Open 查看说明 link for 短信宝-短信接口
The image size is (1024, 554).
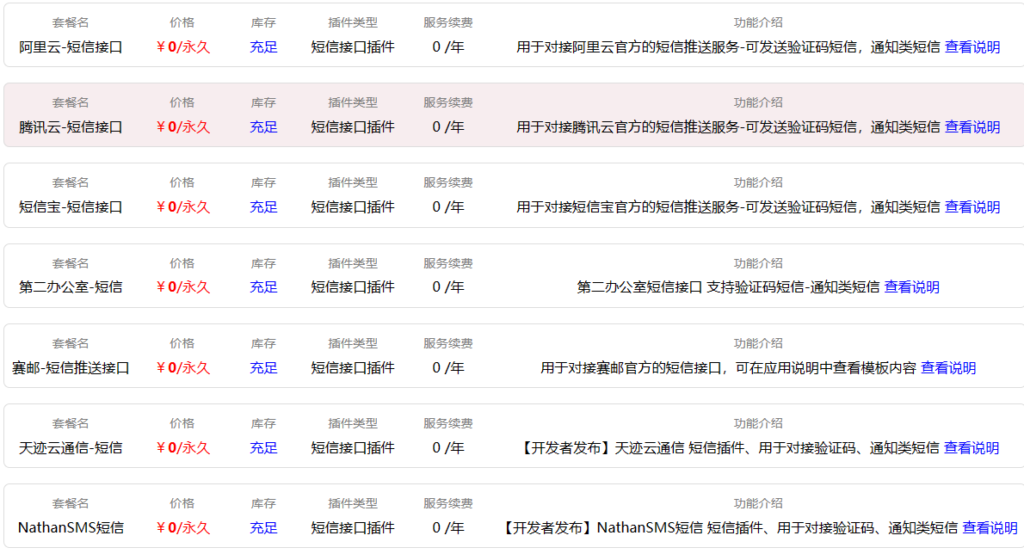coord(972,207)
